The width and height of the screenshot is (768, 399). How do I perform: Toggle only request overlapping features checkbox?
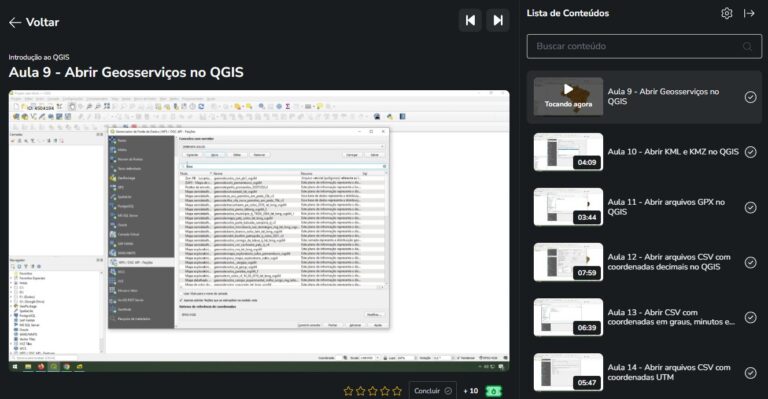(181, 300)
